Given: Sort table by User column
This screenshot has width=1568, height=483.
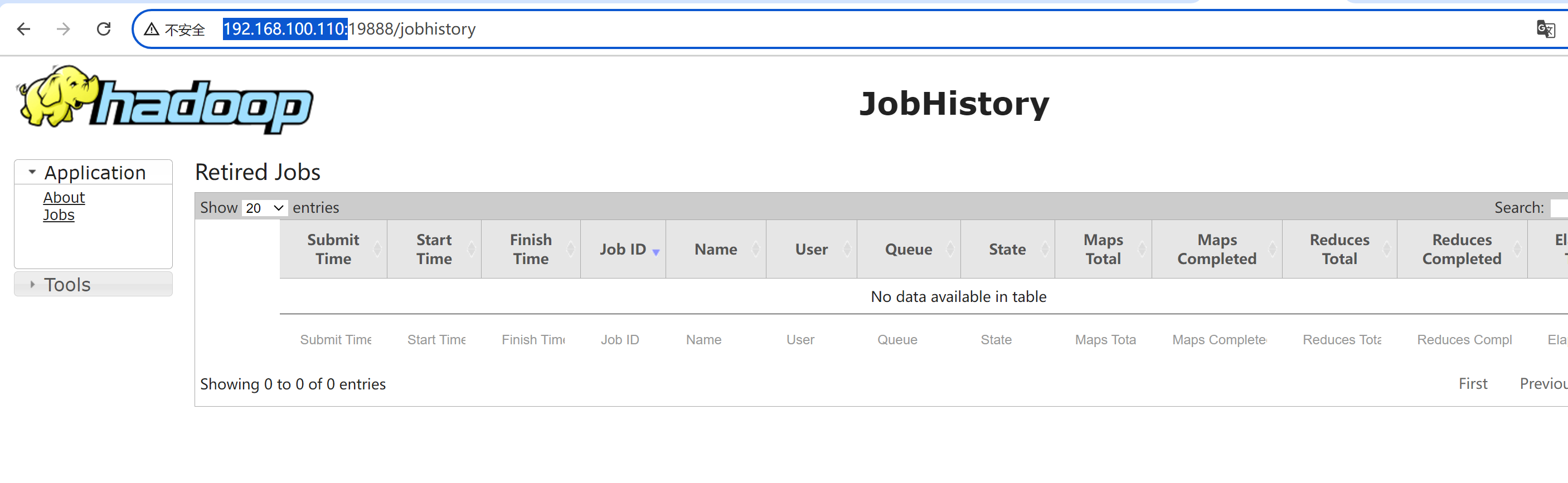Looking at the screenshot, I should tap(812, 250).
